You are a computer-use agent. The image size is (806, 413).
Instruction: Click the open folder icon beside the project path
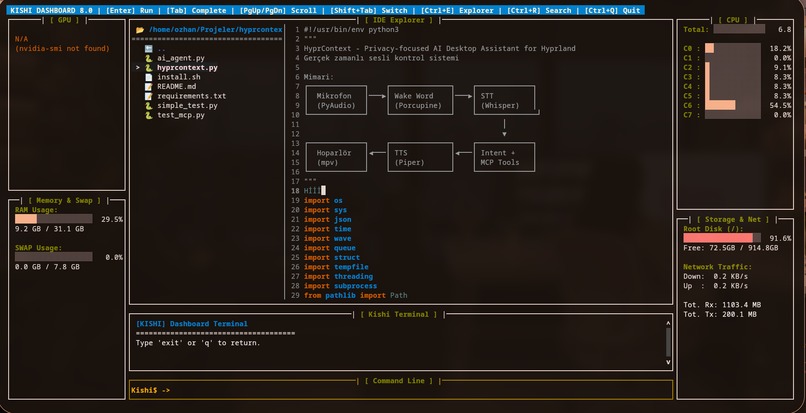pos(140,30)
